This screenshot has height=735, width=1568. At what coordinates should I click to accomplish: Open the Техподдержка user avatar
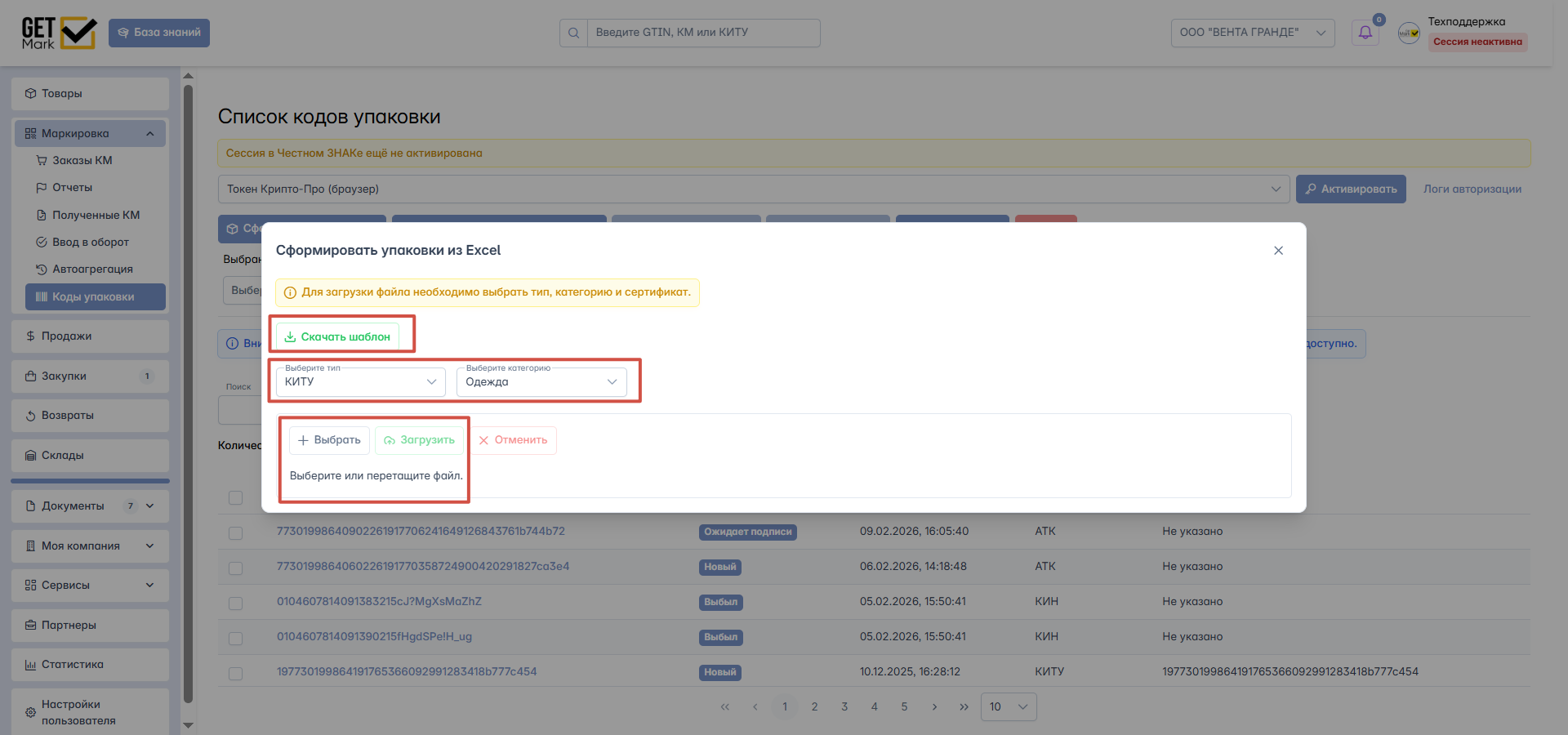point(1409,33)
